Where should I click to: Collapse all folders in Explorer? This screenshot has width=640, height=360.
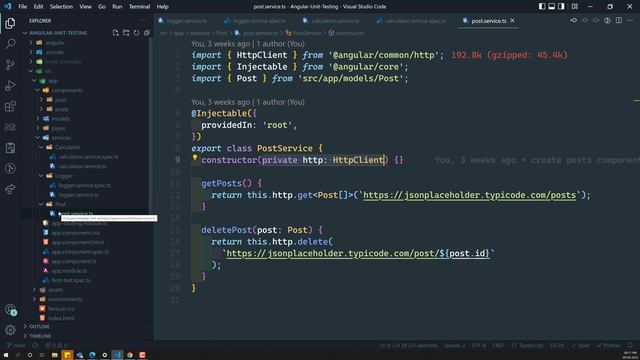pyautogui.click(x=147, y=33)
